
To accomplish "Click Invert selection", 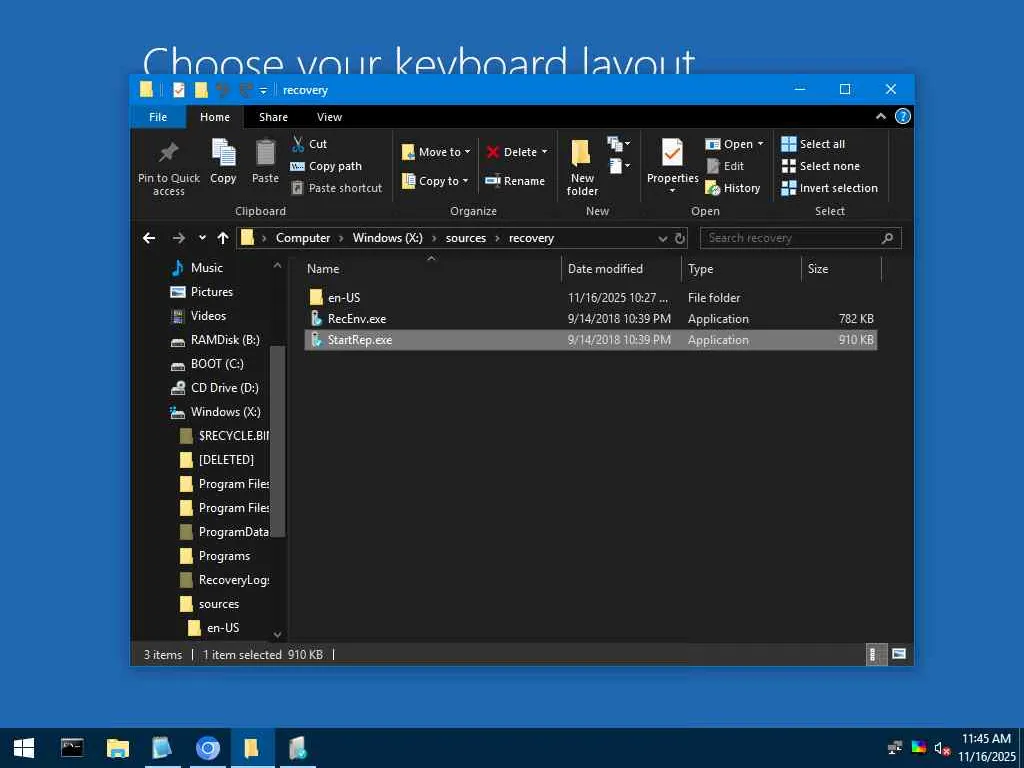I will [x=830, y=188].
